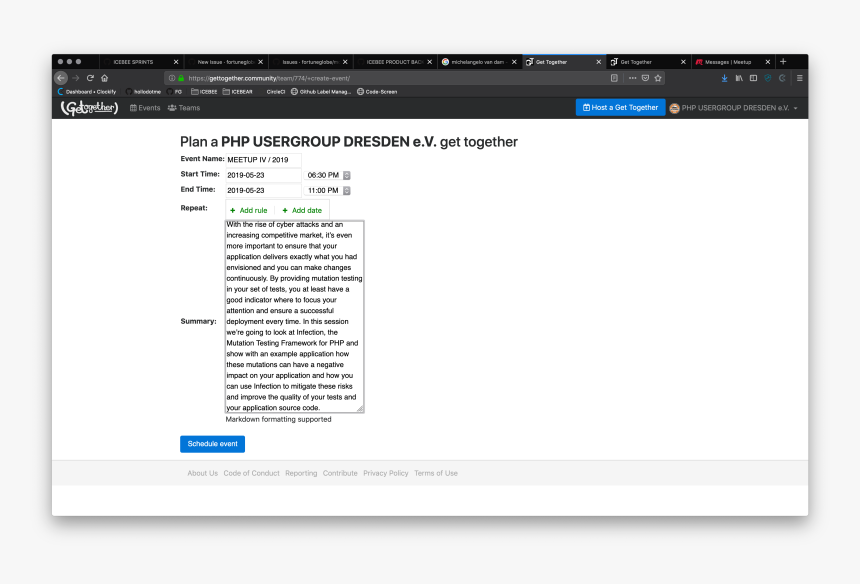Open the ICEBEAR bookmarks folder
This screenshot has width=860, height=584.
coord(237,92)
